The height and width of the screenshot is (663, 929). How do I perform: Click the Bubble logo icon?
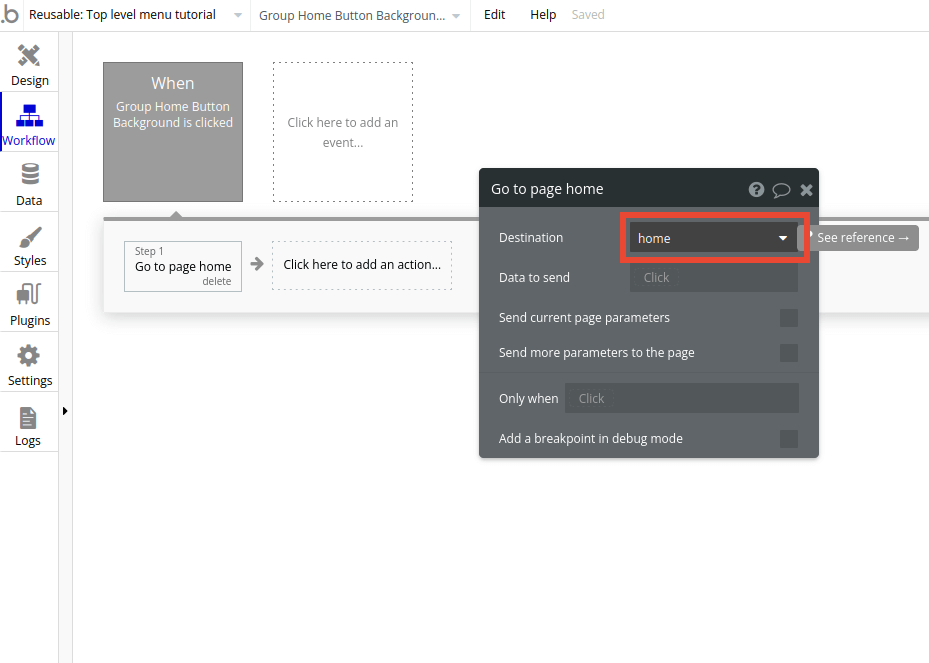10,14
